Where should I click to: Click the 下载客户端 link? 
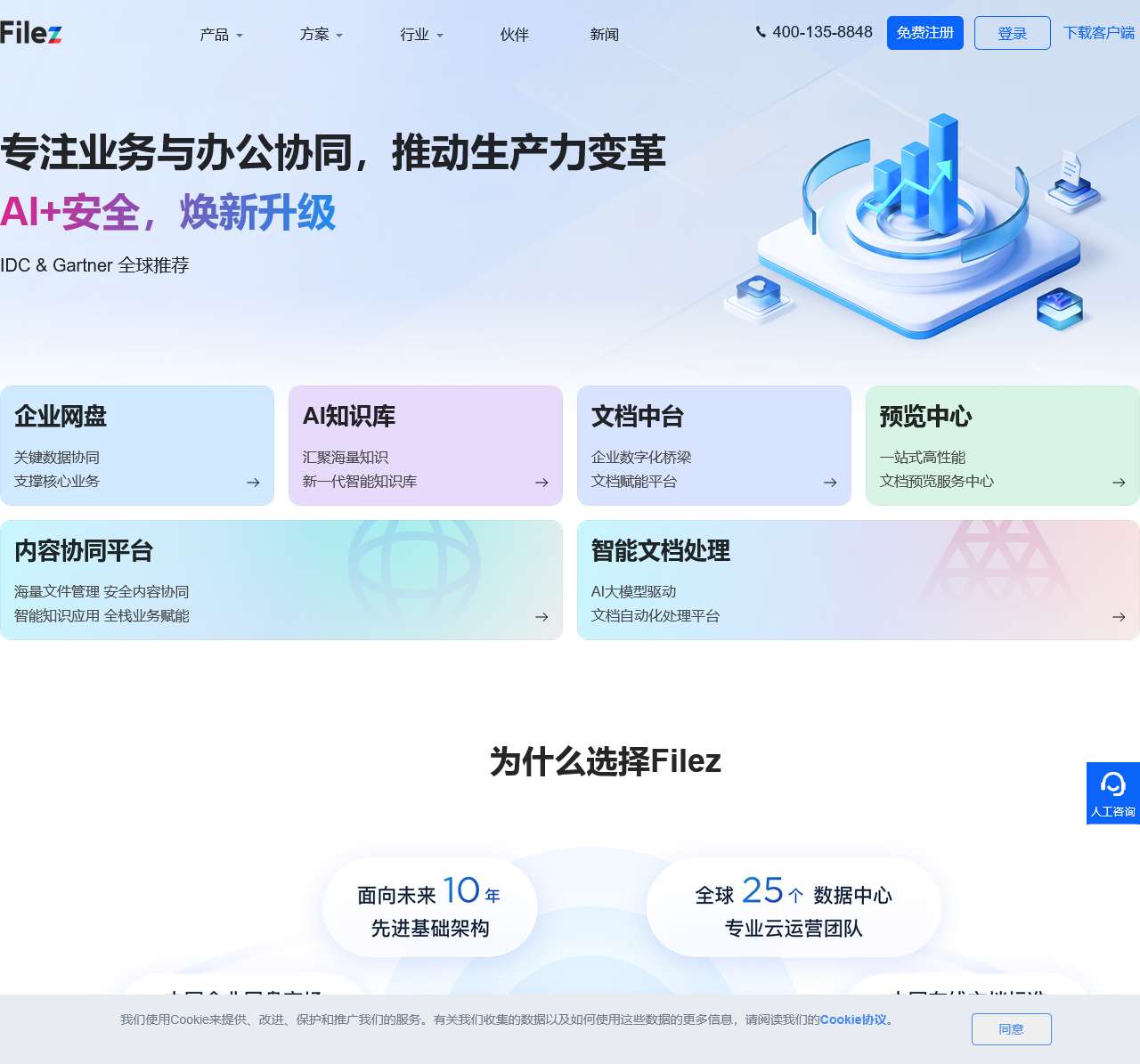1098,32
